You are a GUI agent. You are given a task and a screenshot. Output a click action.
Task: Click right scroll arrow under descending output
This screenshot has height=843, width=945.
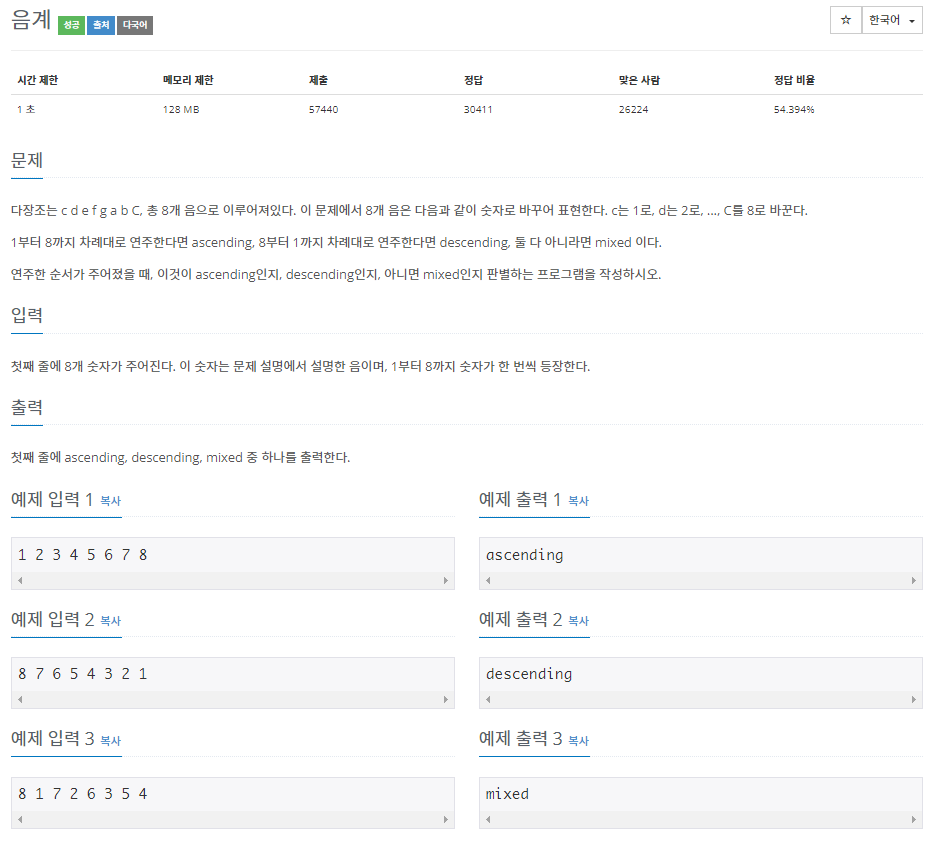point(914,700)
